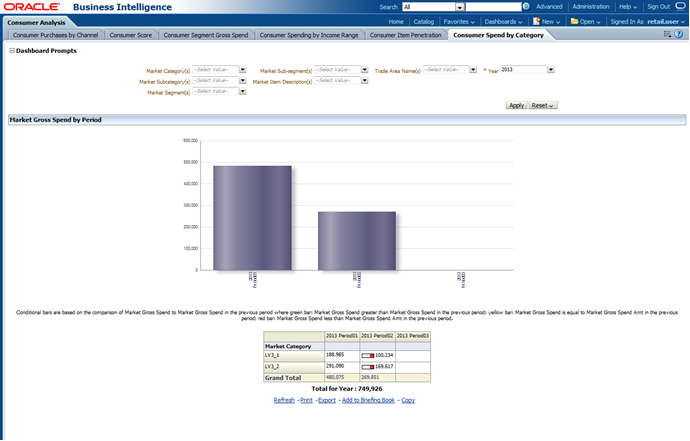Switch to Consumer Spending by Income Range tab
Viewport: 690px width, 441px height.
tap(309, 35)
